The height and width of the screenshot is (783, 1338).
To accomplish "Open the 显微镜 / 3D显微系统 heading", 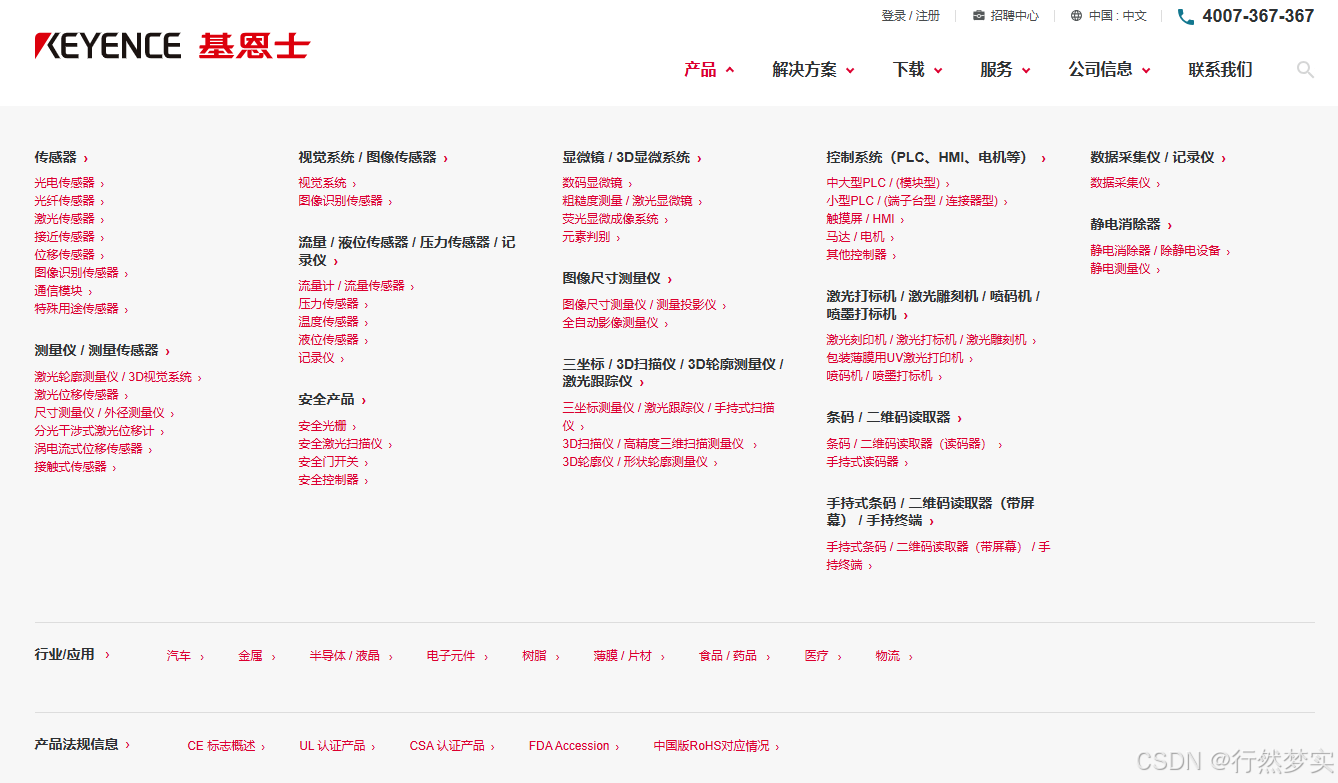I will coord(632,157).
